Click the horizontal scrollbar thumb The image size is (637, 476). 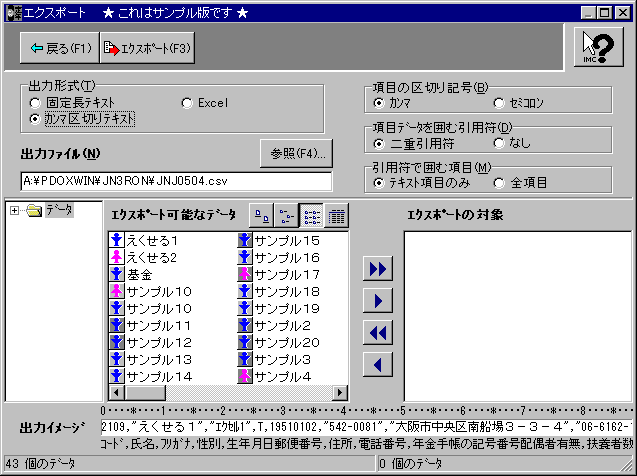(145, 392)
